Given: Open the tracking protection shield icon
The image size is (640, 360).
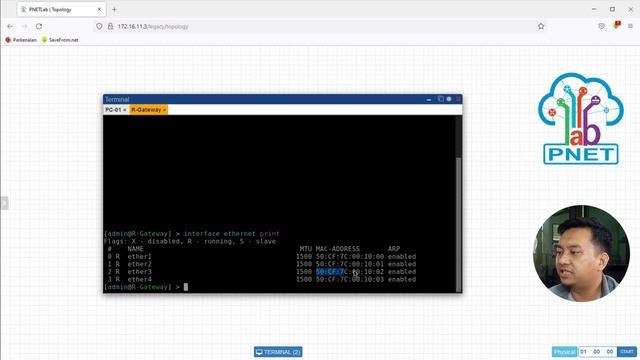Looking at the screenshot, I should pyautogui.click(x=99, y=26).
